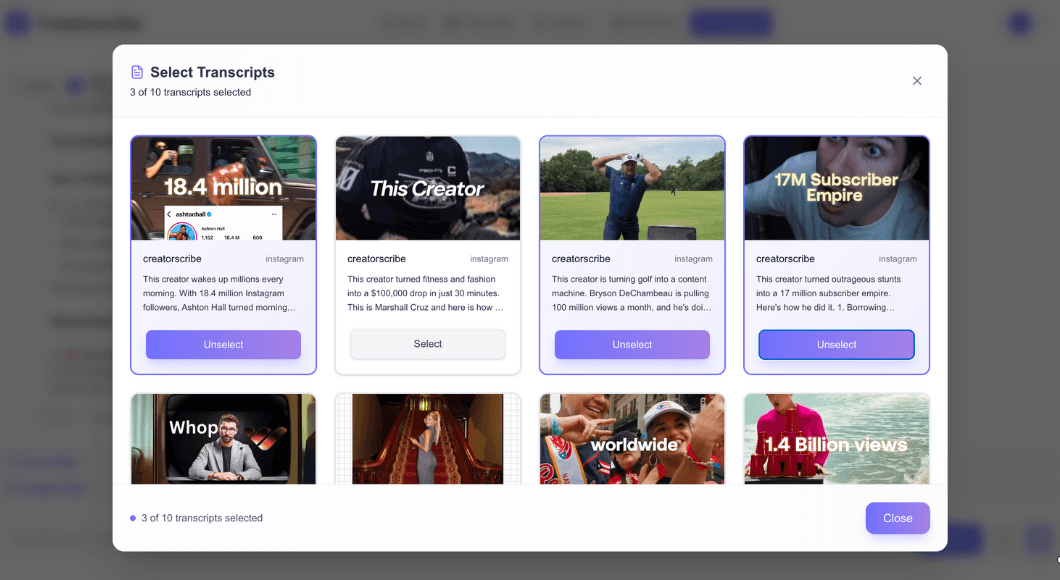This screenshot has height=580, width=1060.
Task: Click creatorscribe name on Marshall Cruz card
Action: click(x=377, y=259)
